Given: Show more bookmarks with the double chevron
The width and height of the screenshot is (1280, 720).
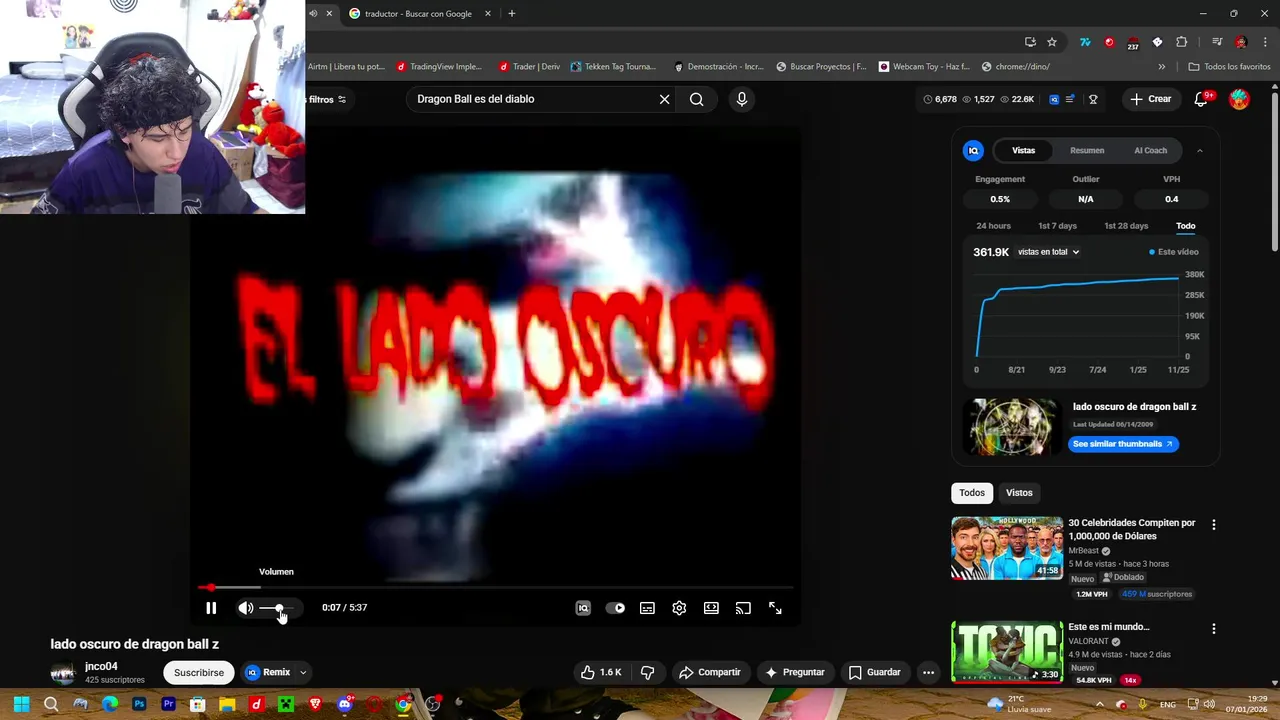Looking at the screenshot, I should (1161, 67).
